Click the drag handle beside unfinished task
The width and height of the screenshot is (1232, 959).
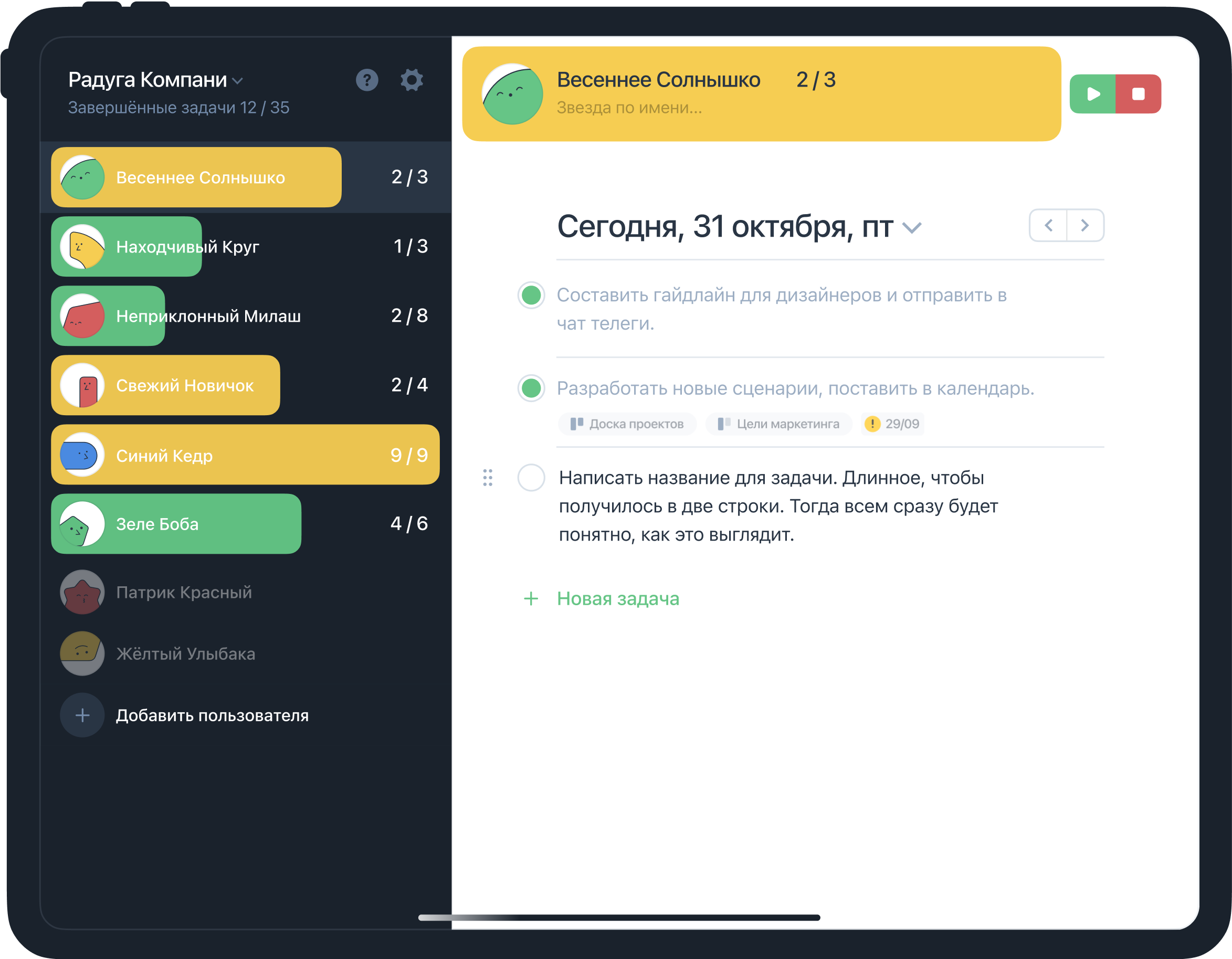pos(488,478)
